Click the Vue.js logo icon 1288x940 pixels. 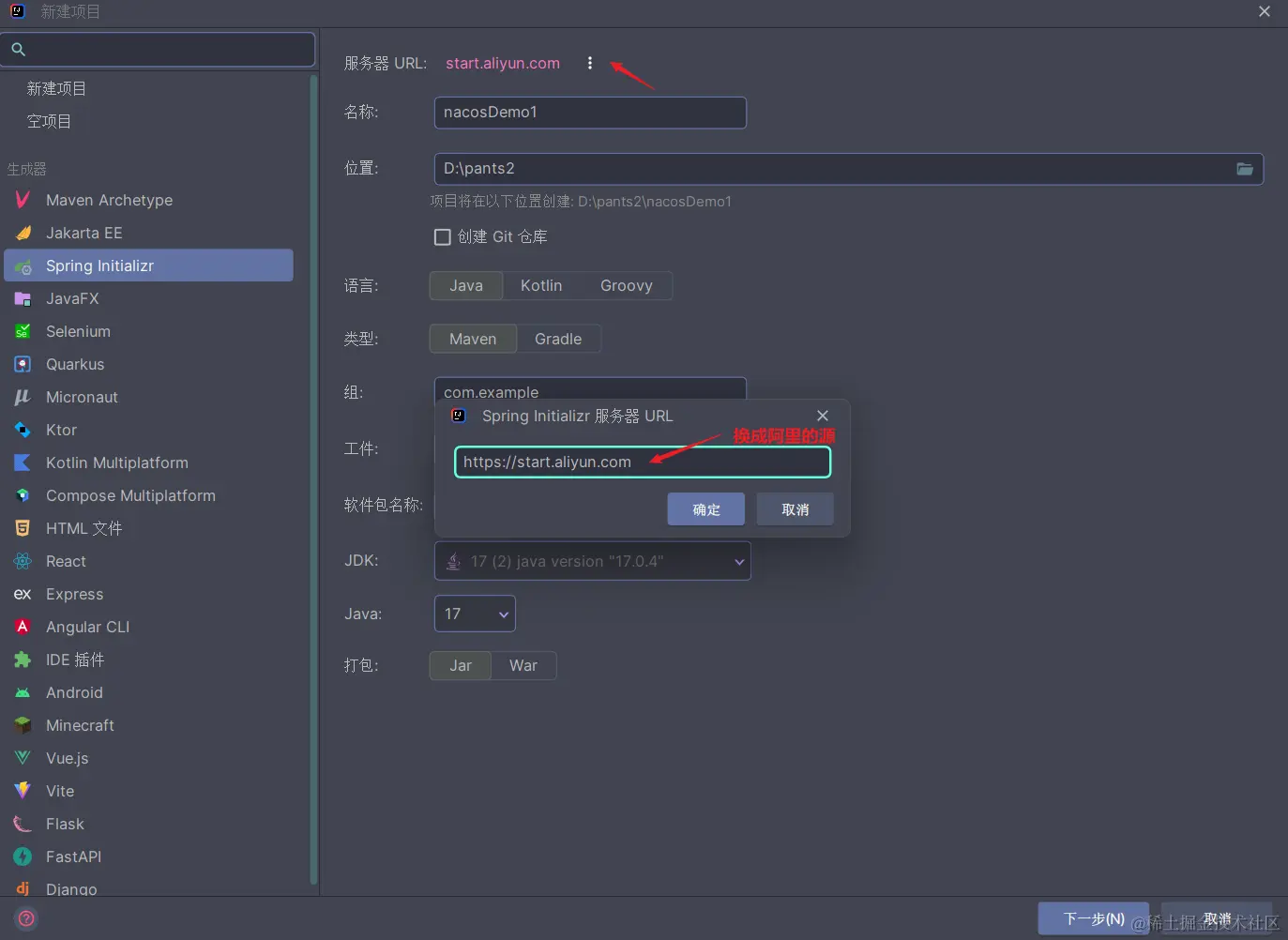23,758
